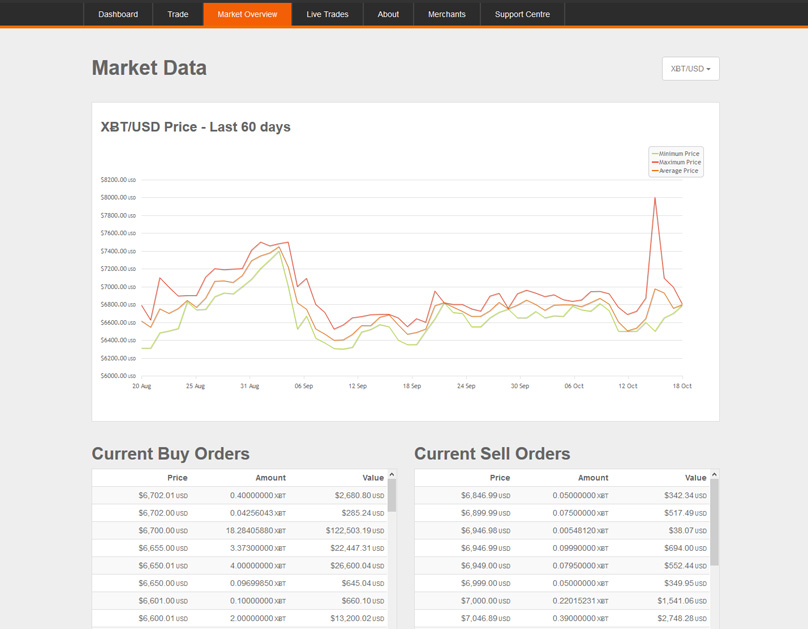808x629 pixels.
Task: Click the Current Sell Orders heading
Action: click(x=492, y=453)
